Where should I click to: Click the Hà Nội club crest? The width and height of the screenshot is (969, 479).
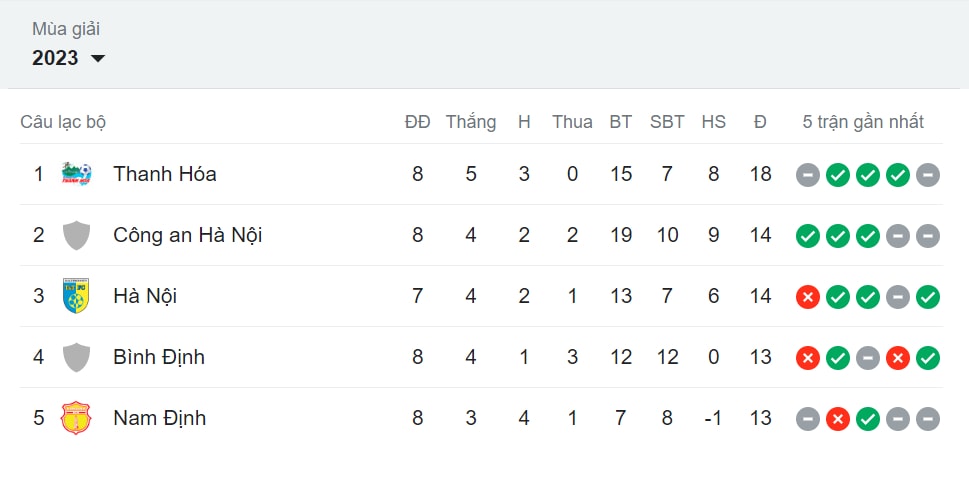click(76, 296)
